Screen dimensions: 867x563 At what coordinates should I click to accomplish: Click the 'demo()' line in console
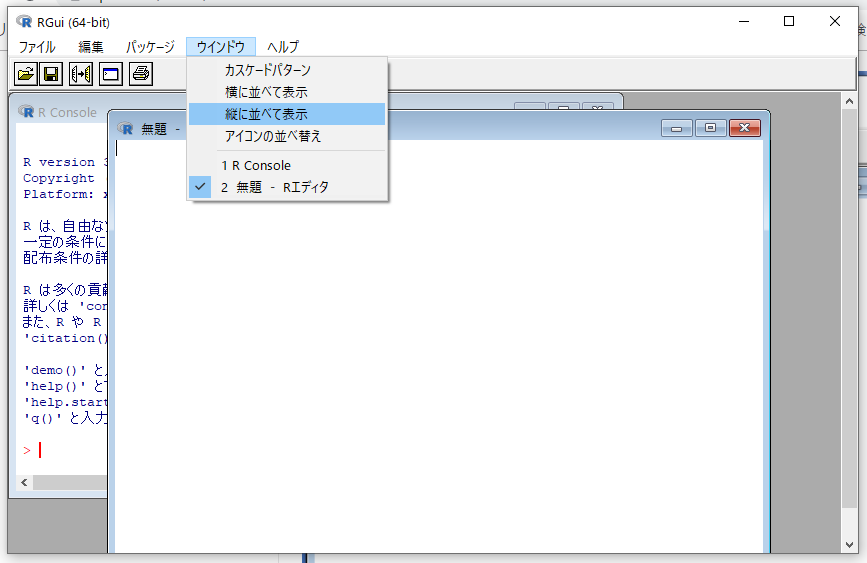(x=65, y=370)
